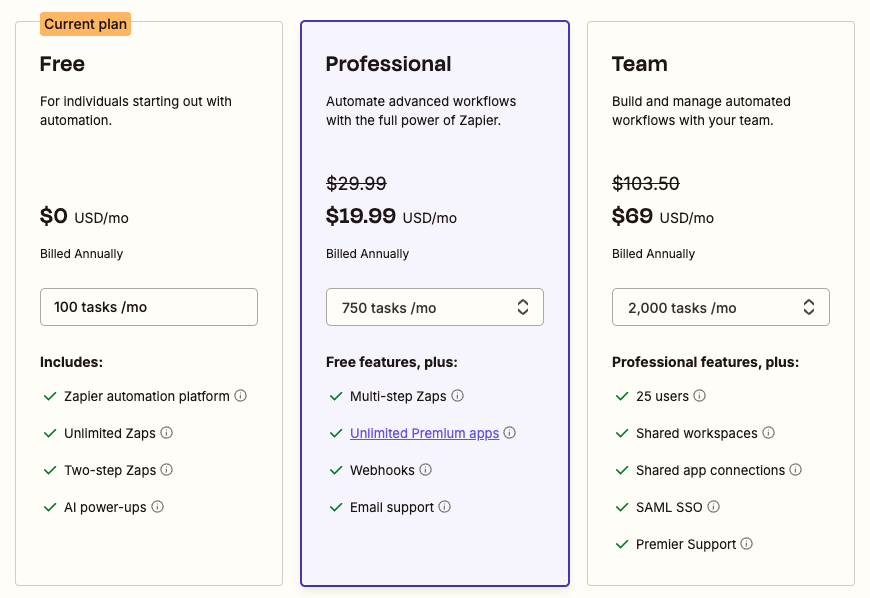Click info icon beside SAML SSO

(714, 506)
